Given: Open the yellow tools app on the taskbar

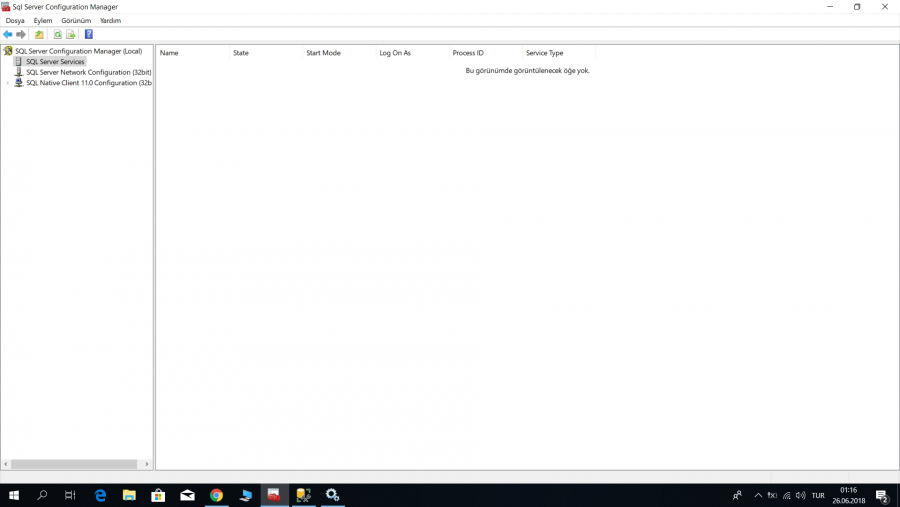Looking at the screenshot, I should (x=304, y=495).
